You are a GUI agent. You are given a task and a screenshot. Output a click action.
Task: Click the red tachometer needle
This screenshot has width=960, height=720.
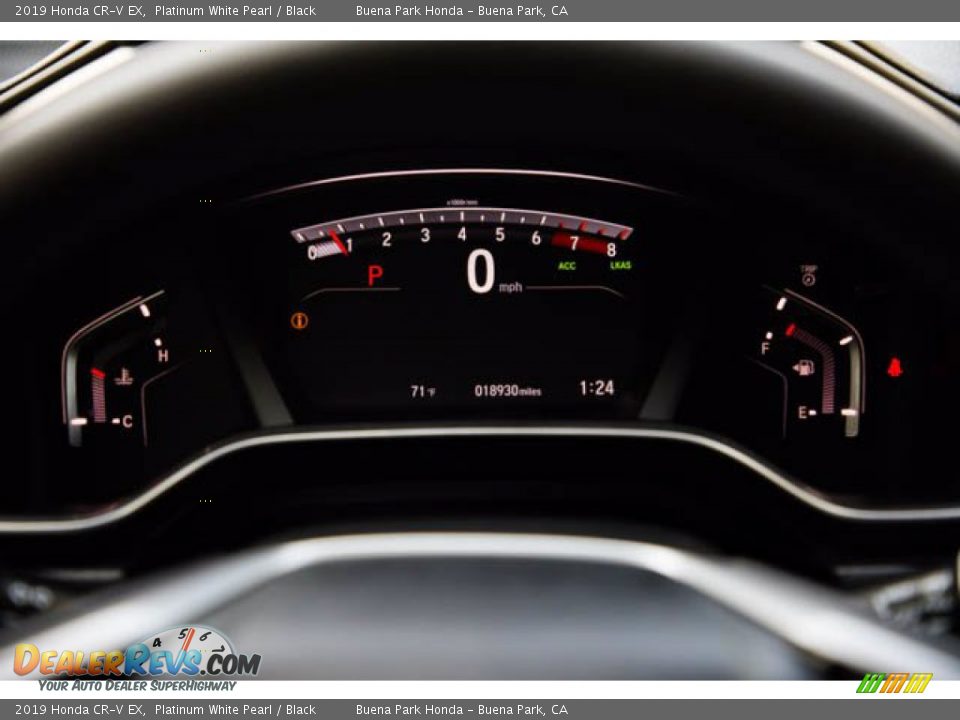pyautogui.click(x=337, y=242)
